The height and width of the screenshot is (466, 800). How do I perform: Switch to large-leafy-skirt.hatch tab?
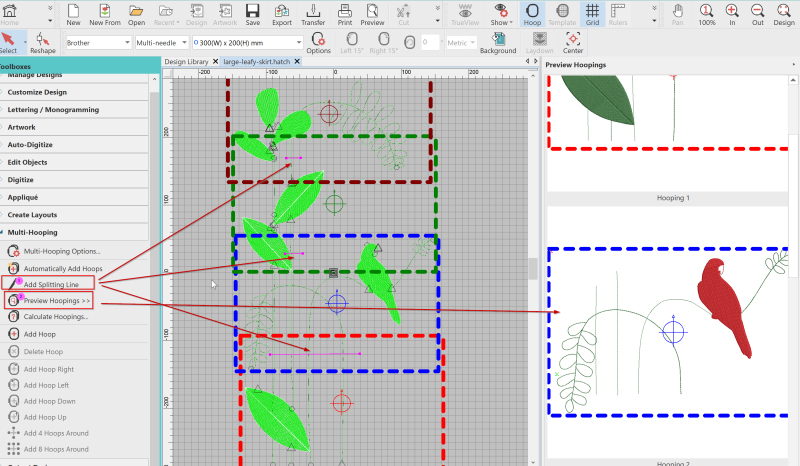[257, 61]
